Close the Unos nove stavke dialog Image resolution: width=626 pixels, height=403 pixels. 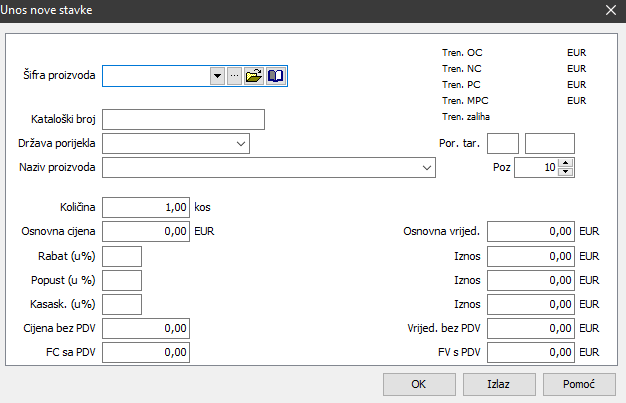click(610, 11)
